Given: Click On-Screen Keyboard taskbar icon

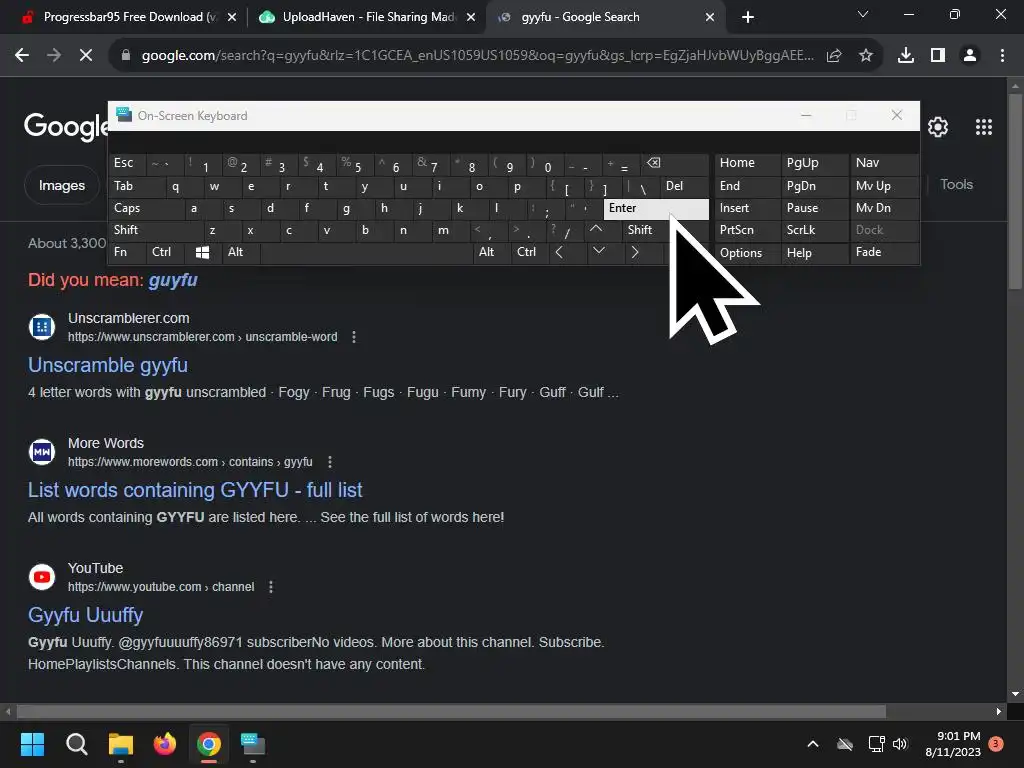Looking at the screenshot, I should (x=253, y=744).
